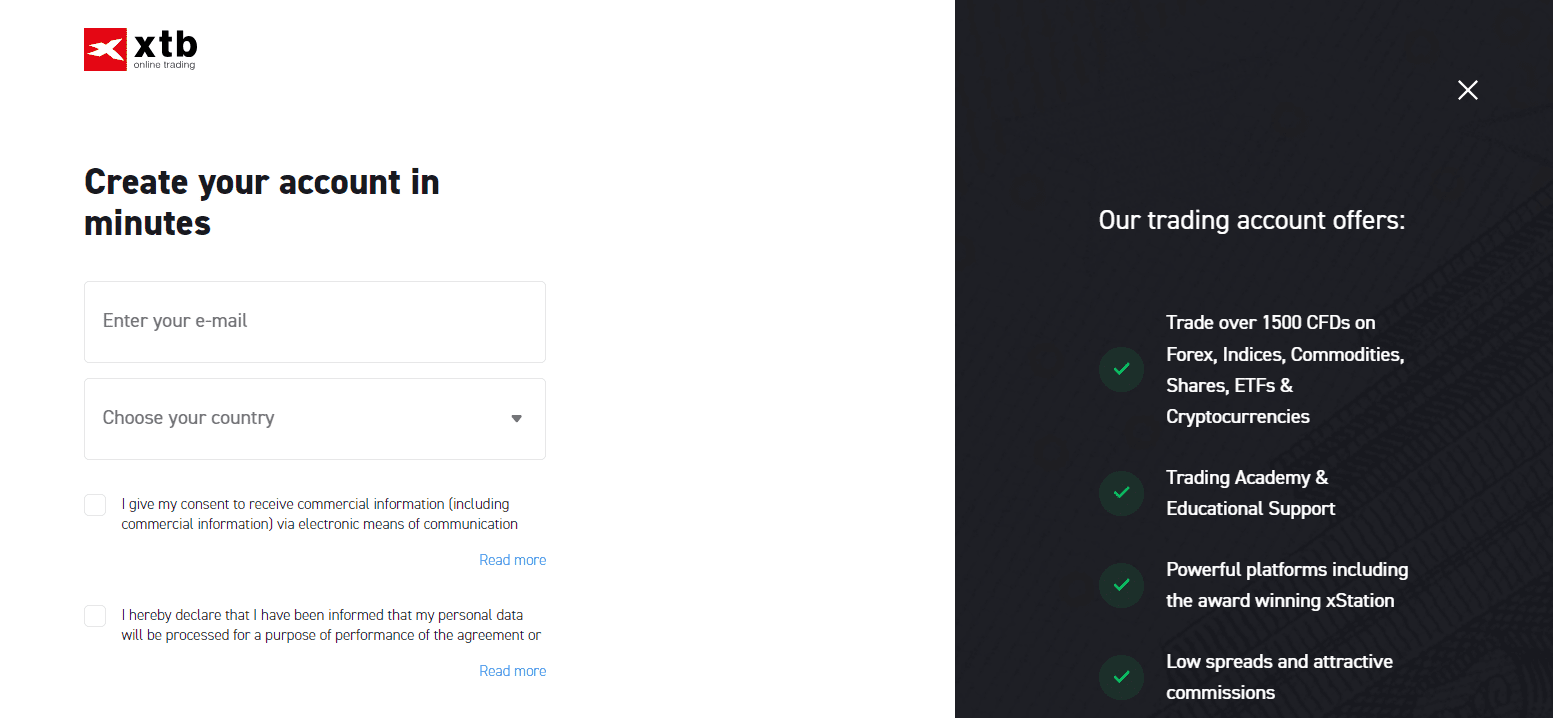Viewport: 1553px width, 718px height.
Task: Focus the Enter your e-mail field
Action: tap(315, 322)
